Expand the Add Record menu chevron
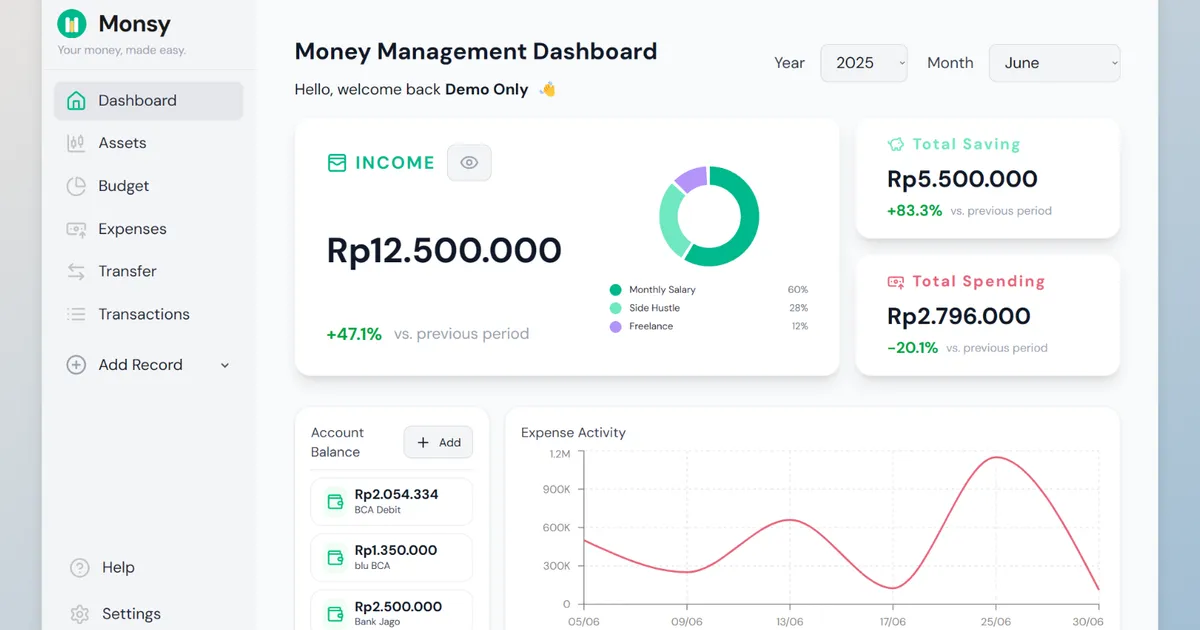Viewport: 1200px width, 630px height. tap(225, 365)
